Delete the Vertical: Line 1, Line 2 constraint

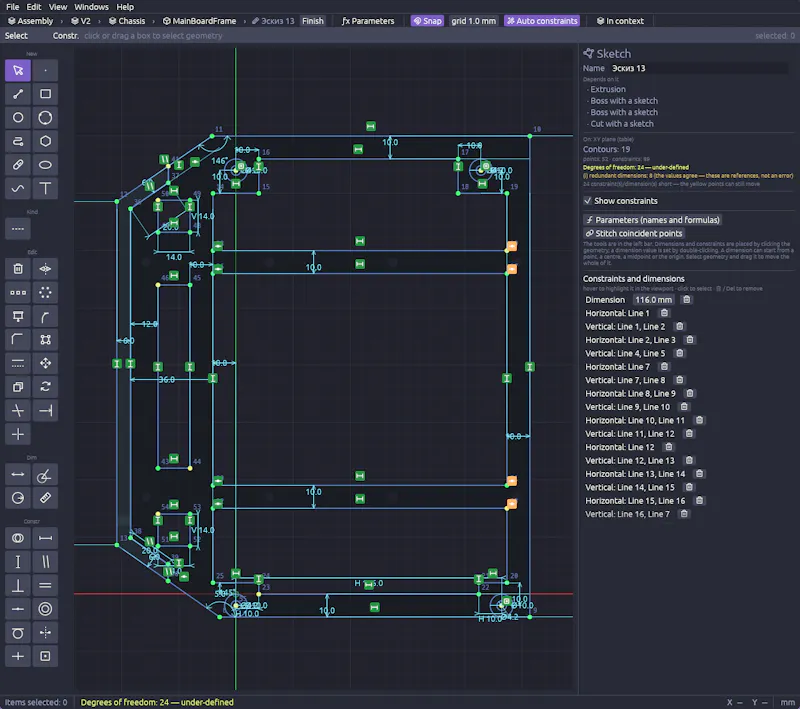[680, 326]
